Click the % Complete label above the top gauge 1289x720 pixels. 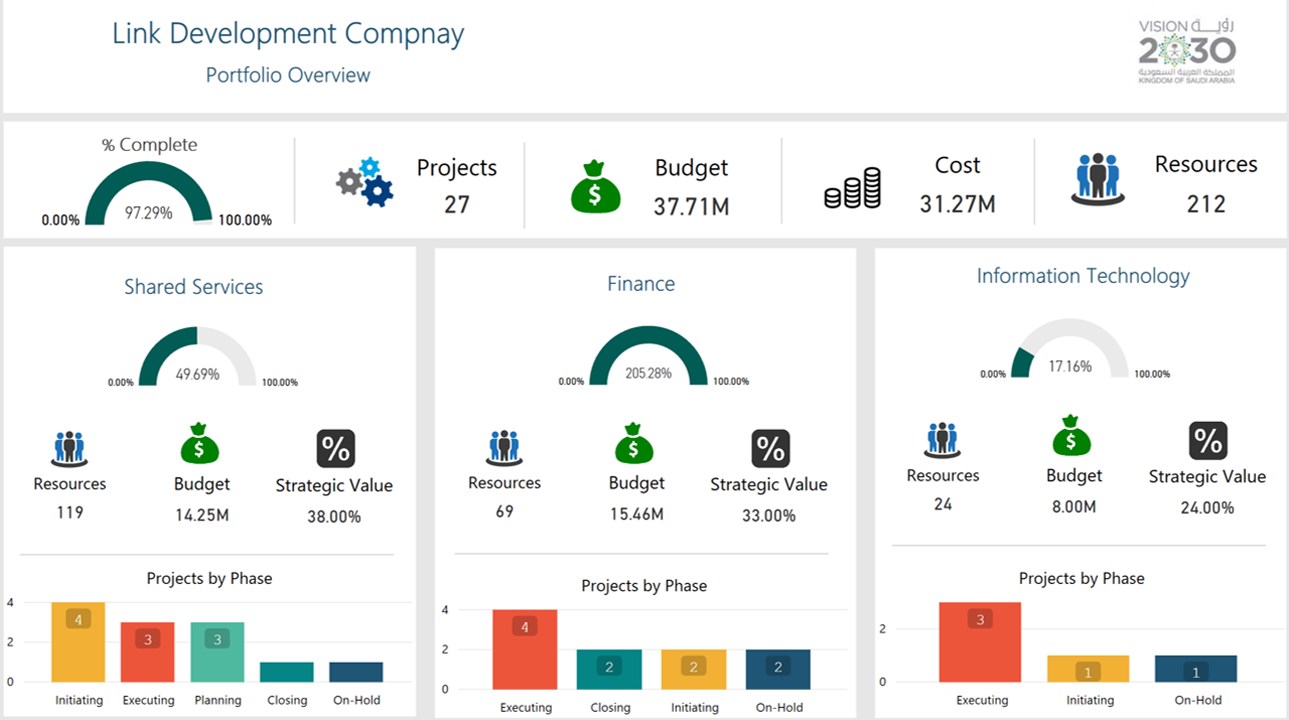point(150,145)
